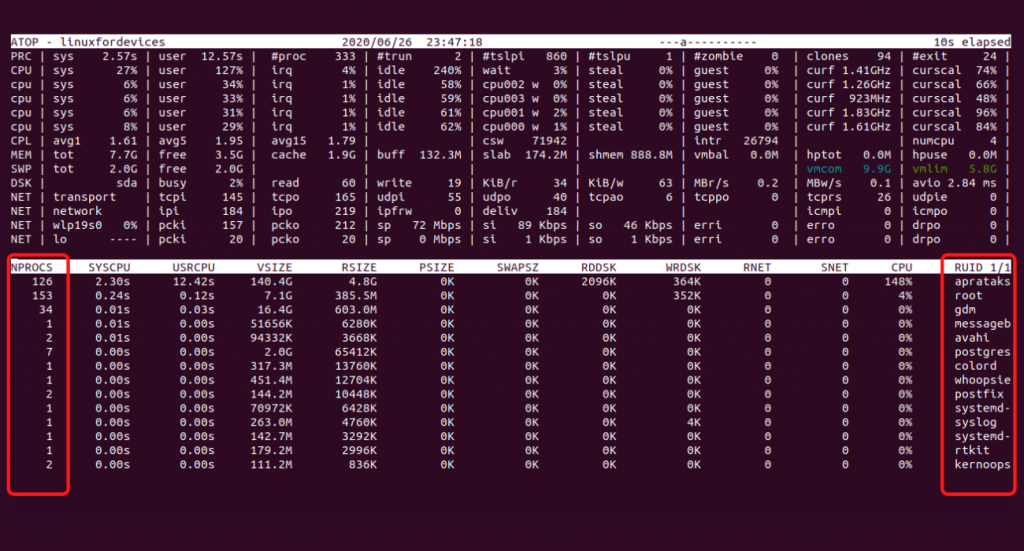Select the avio 2.84 ms value
This screenshot has height=551, width=1024.
click(x=972, y=183)
